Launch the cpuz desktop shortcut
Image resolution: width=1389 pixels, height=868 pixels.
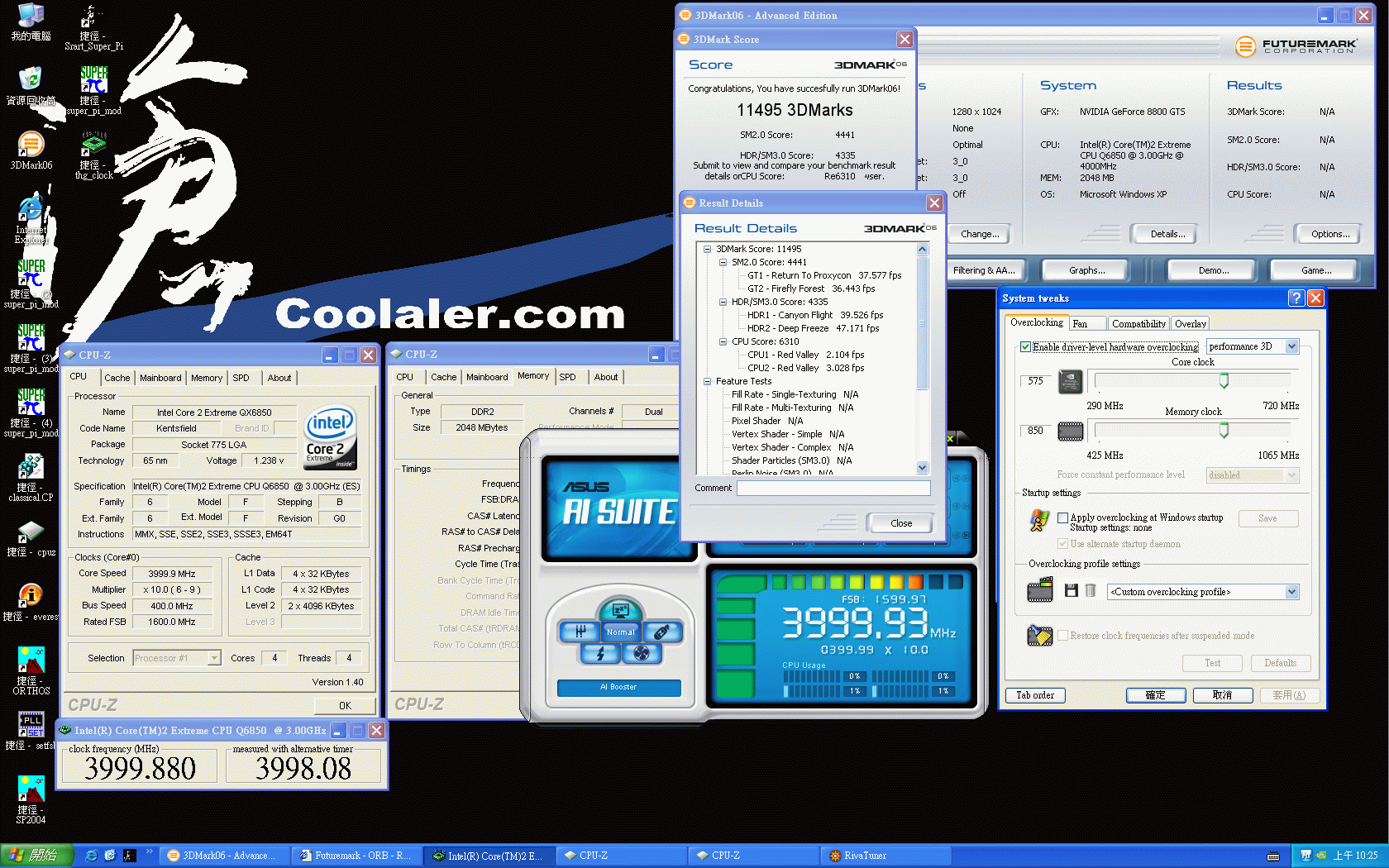coord(31,538)
